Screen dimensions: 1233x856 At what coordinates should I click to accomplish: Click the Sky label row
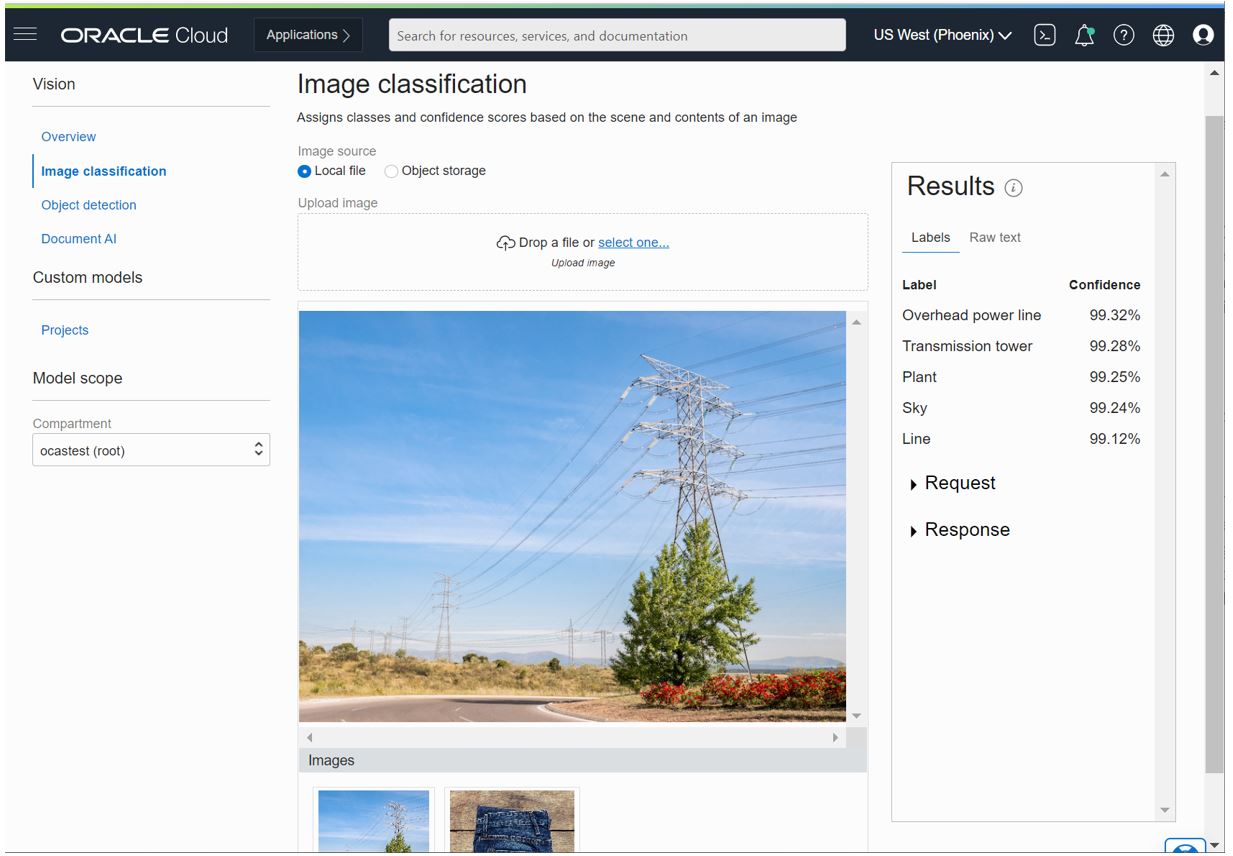(1021, 408)
